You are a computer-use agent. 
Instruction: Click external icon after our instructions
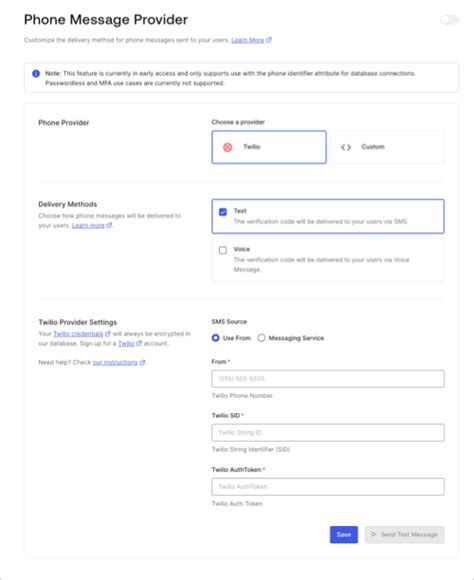[142, 362]
